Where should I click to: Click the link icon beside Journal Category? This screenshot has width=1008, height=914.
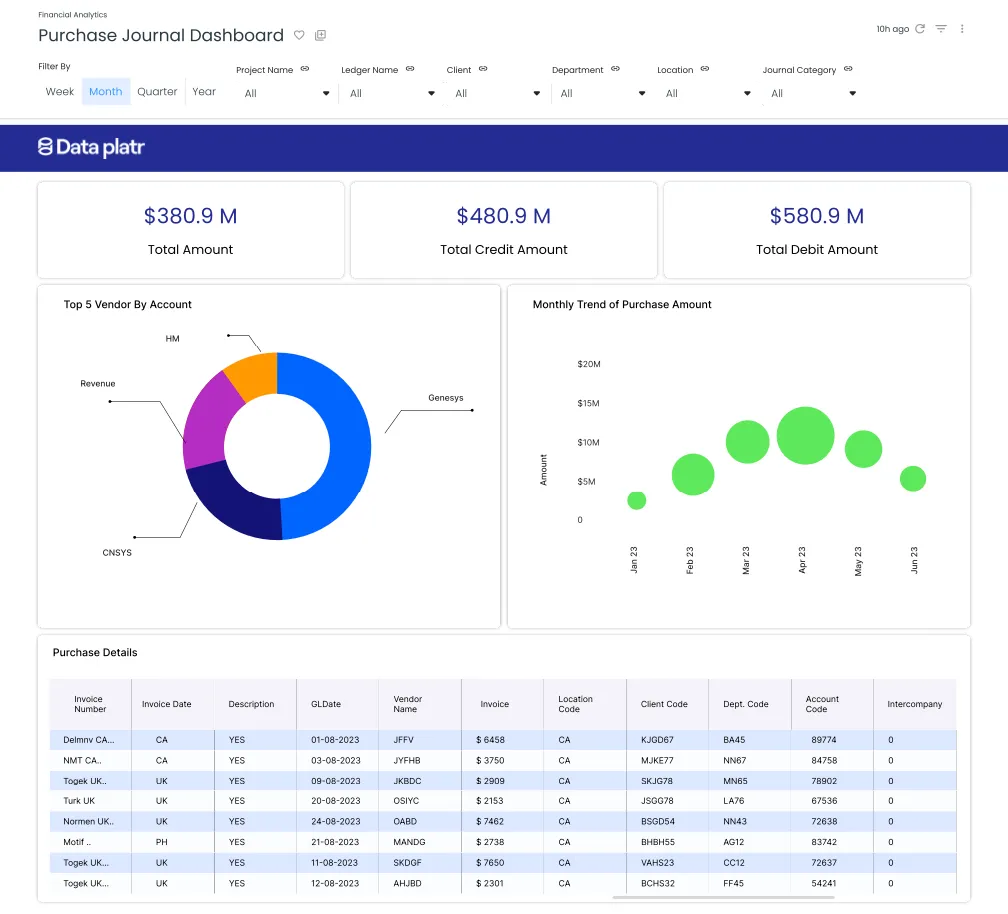[x=848, y=69]
